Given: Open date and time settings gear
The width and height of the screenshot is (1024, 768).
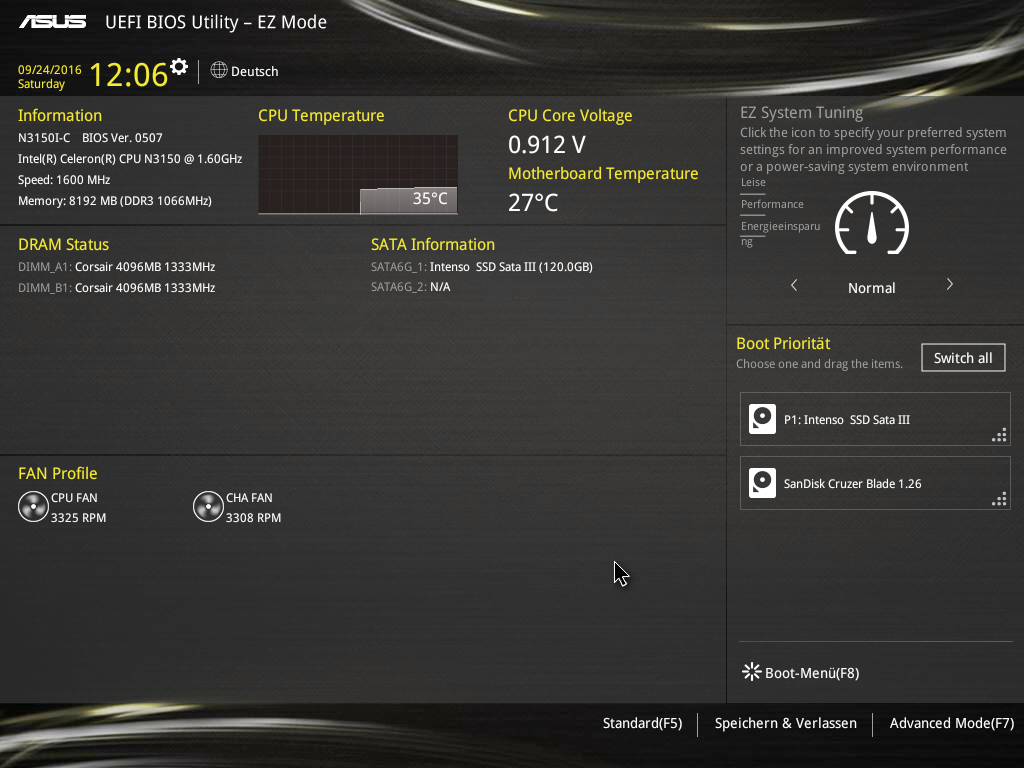Looking at the screenshot, I should tap(178, 66).
